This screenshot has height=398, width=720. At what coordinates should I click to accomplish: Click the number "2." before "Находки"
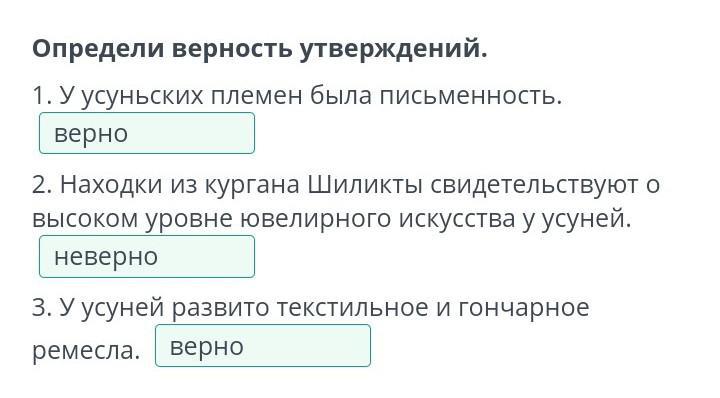pos(43,185)
